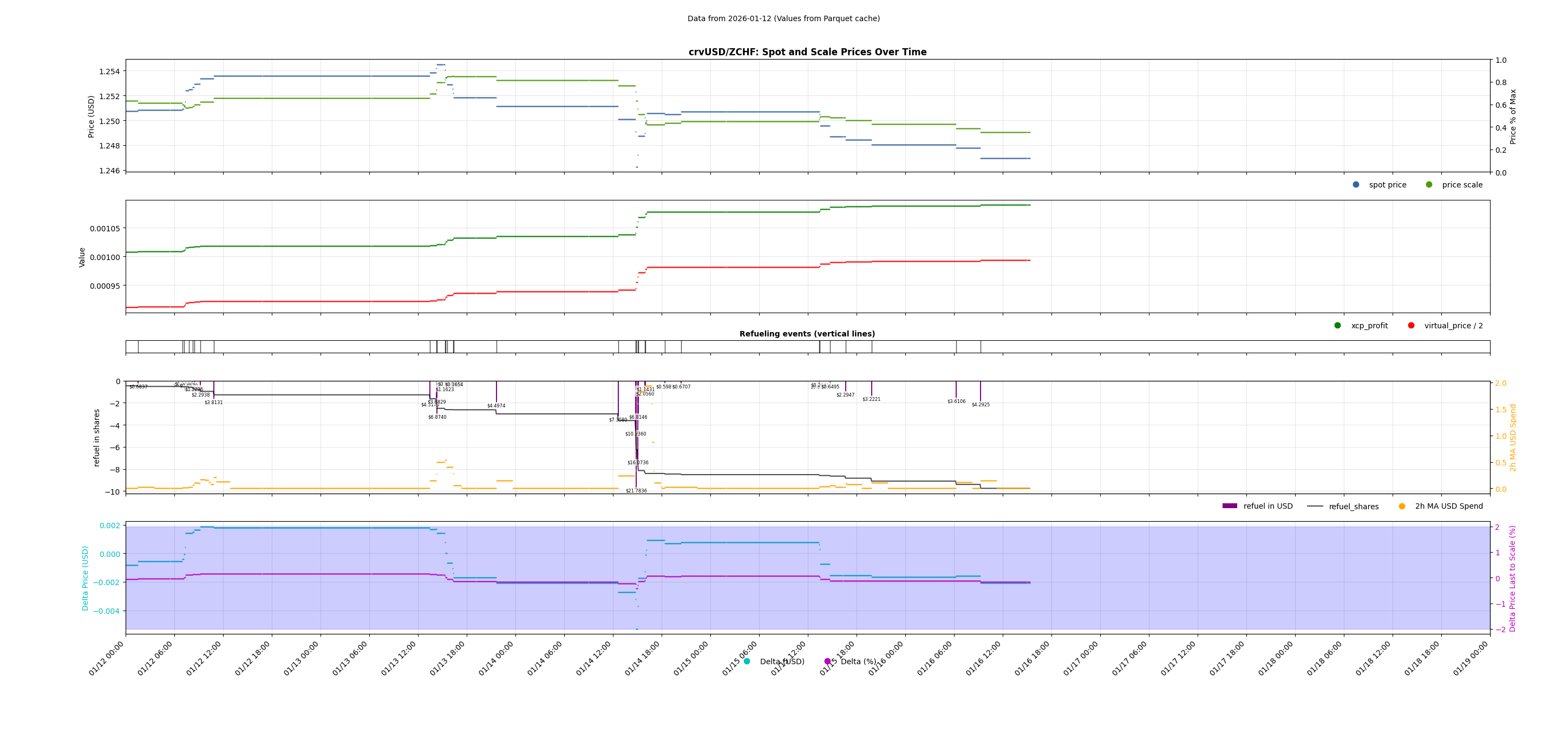Click the purple refuel in USD swatch
The width and height of the screenshot is (1568, 746).
(1230, 506)
